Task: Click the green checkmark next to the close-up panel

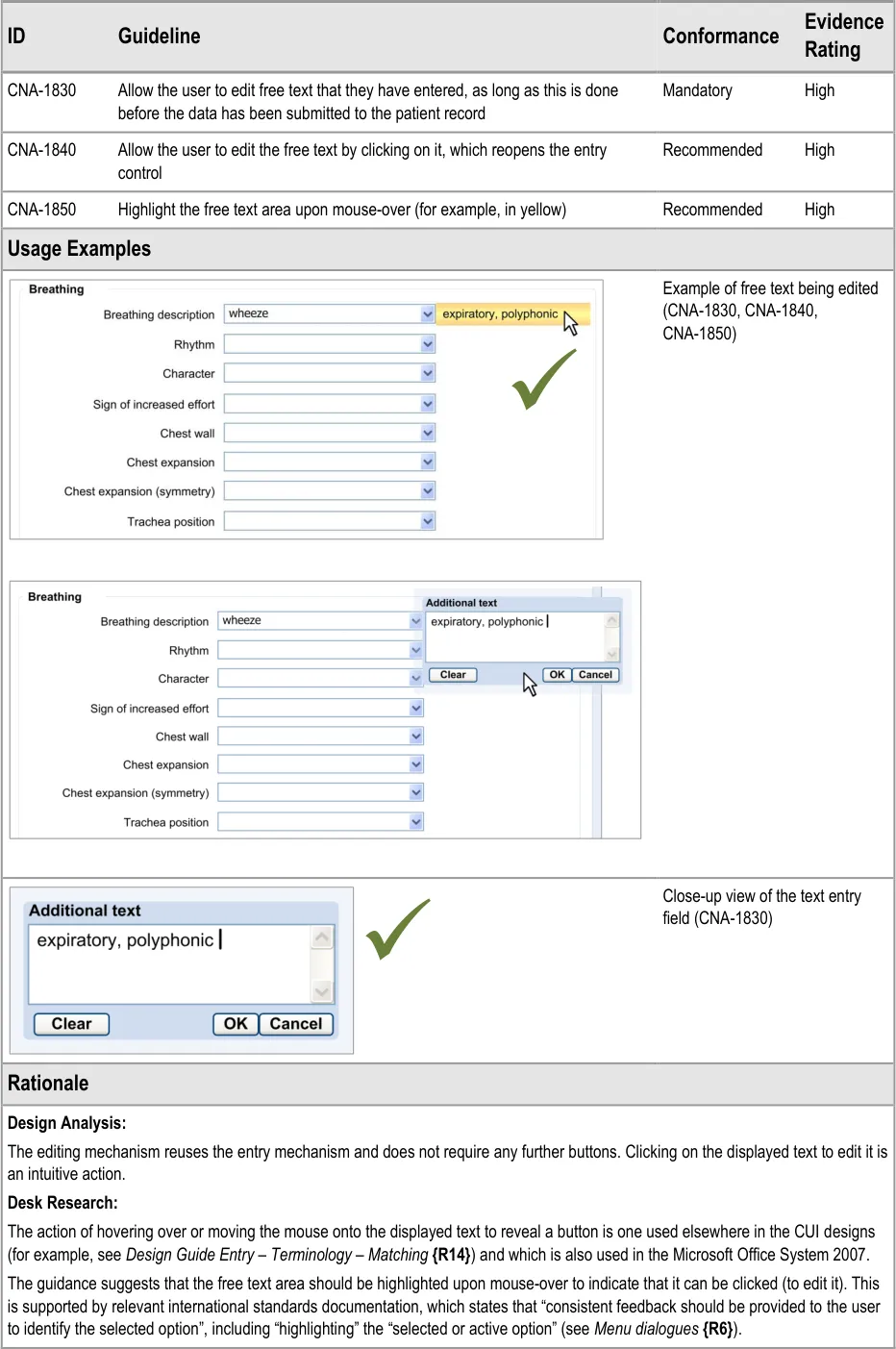Action: point(397,929)
